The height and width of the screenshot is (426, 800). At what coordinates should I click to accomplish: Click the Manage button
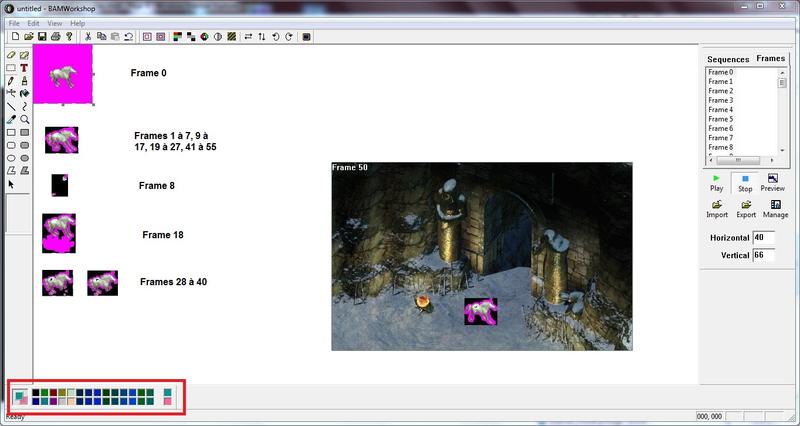pyautogui.click(x=776, y=210)
